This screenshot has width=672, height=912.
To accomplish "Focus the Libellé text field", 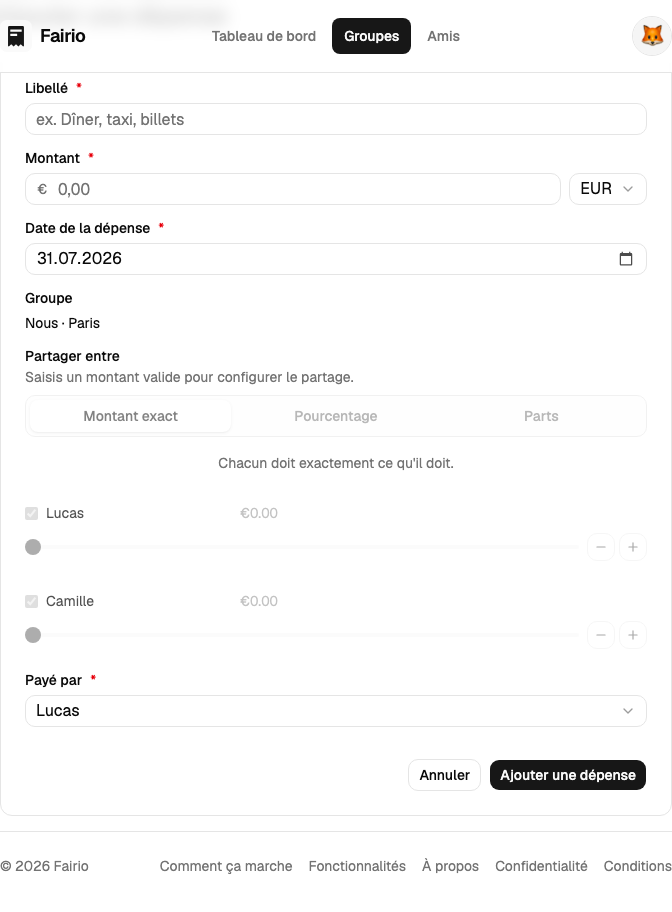I will click(336, 119).
